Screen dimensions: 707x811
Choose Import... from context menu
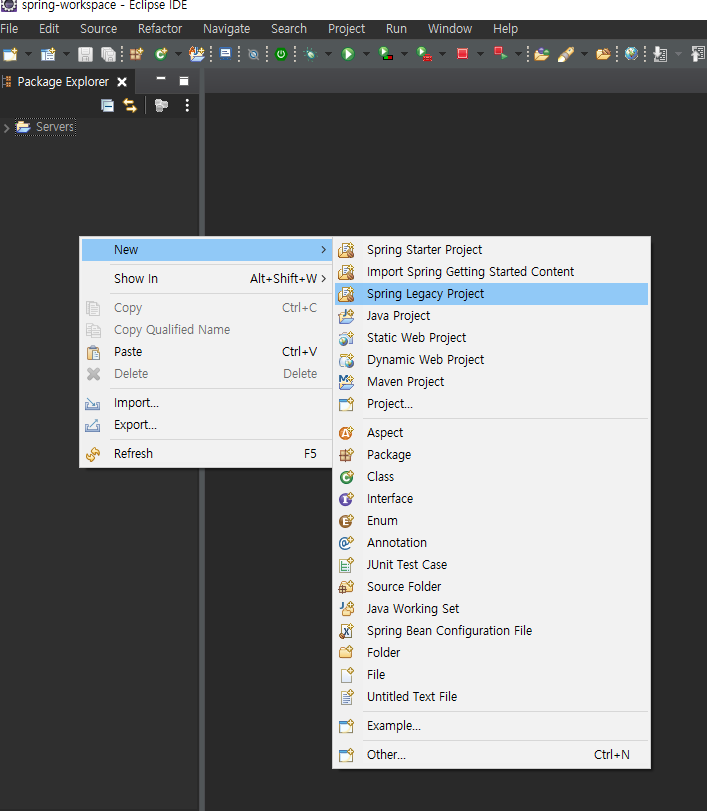point(206,403)
